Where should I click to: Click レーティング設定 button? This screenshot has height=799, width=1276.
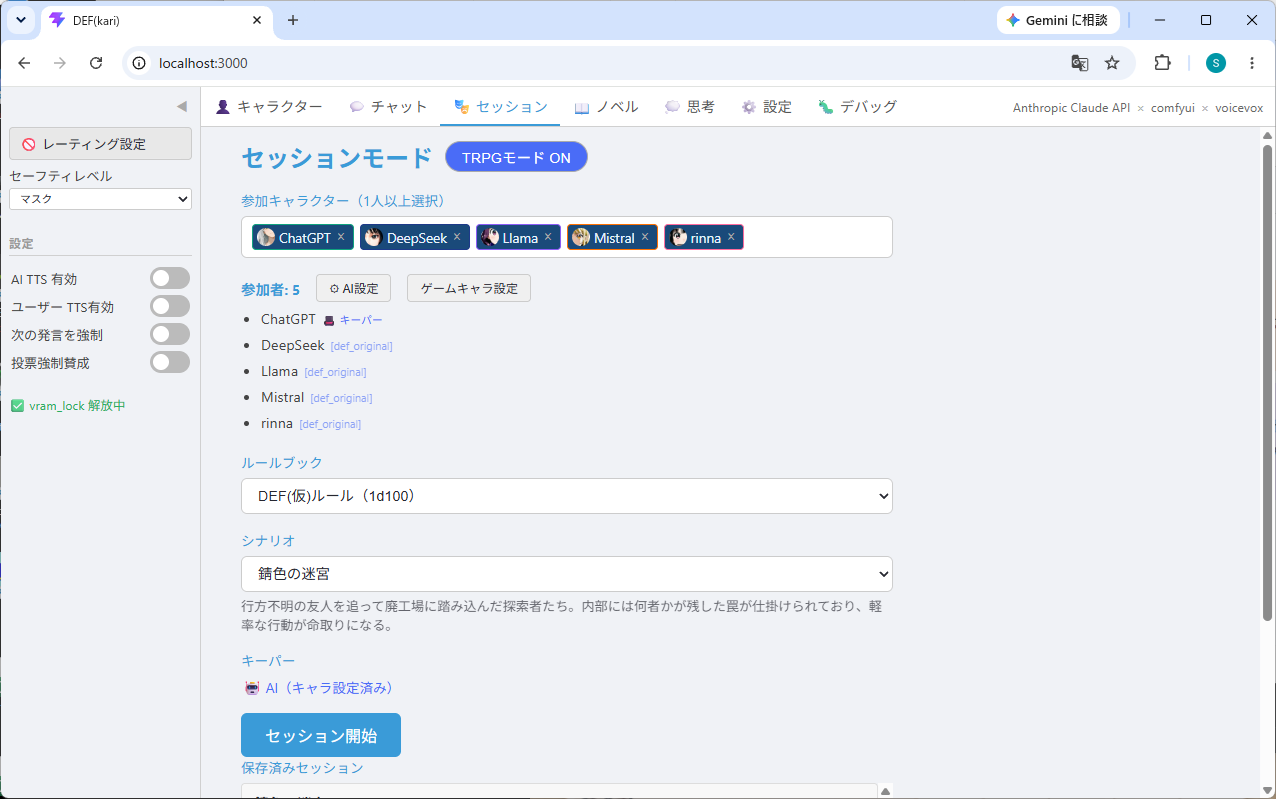coord(100,143)
